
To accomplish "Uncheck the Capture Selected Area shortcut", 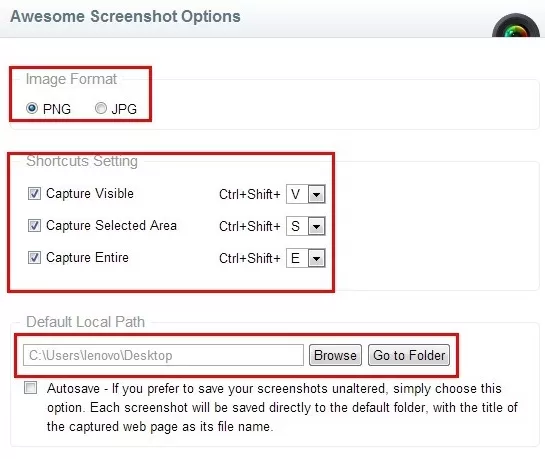I will 34,226.
